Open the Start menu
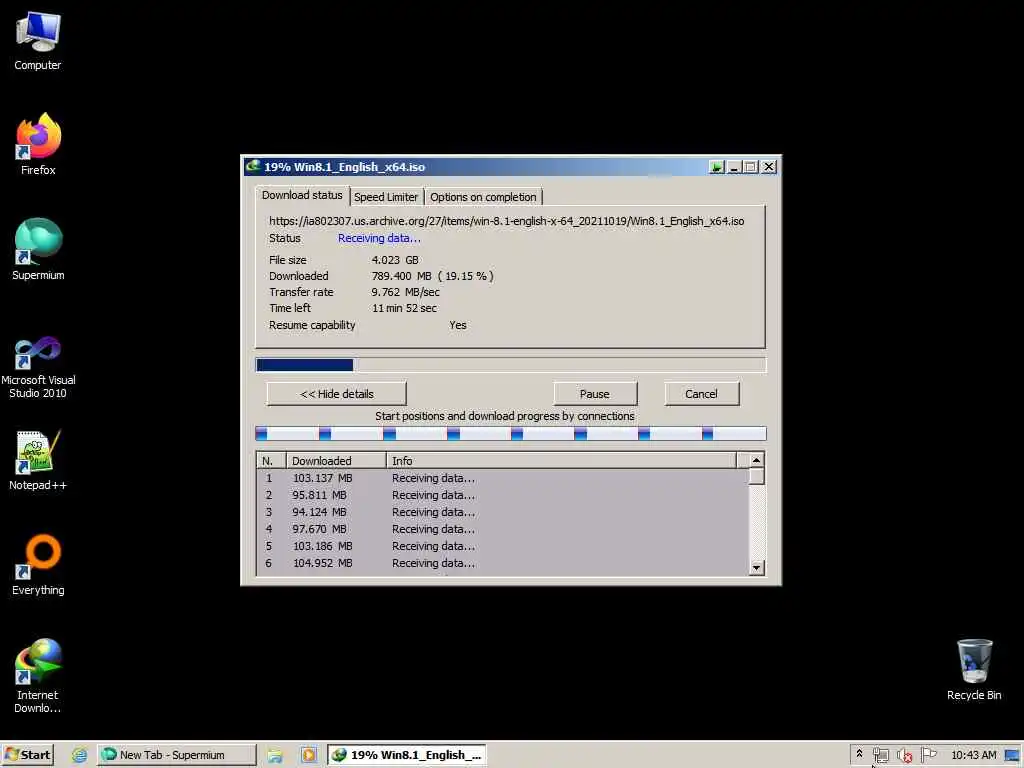 pos(27,755)
